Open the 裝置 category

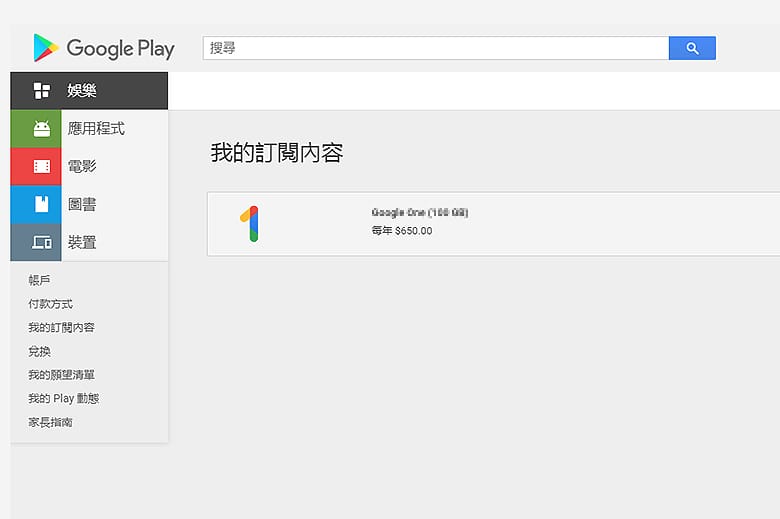[x=82, y=242]
